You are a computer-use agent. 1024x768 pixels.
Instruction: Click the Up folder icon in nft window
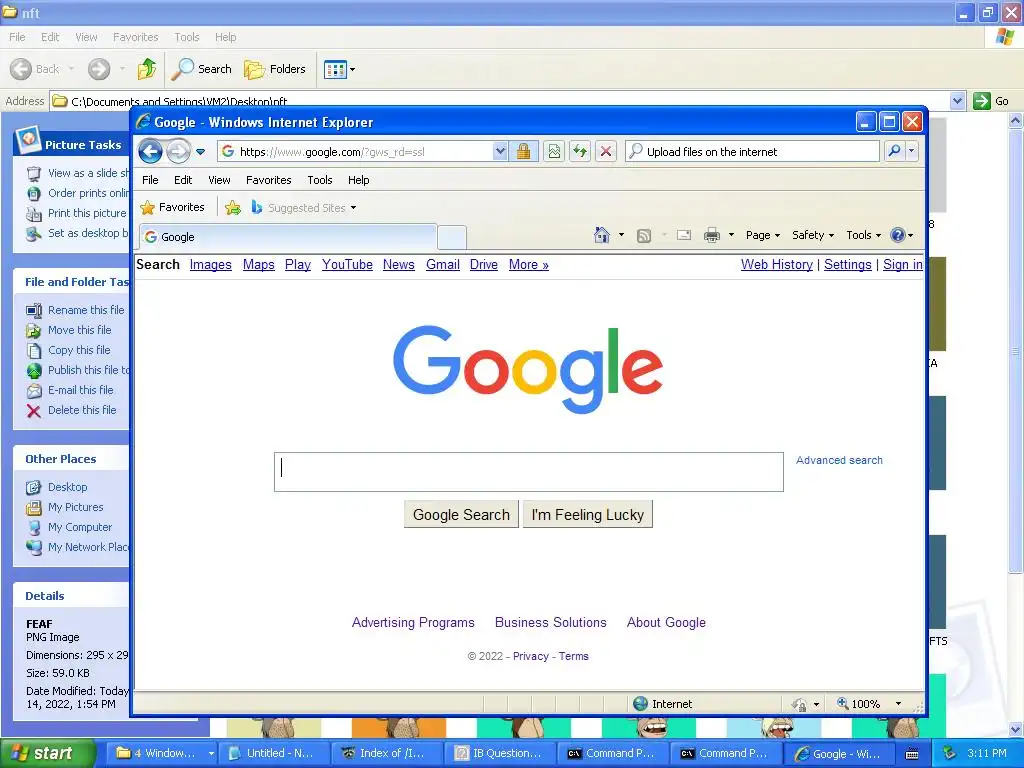pos(147,69)
